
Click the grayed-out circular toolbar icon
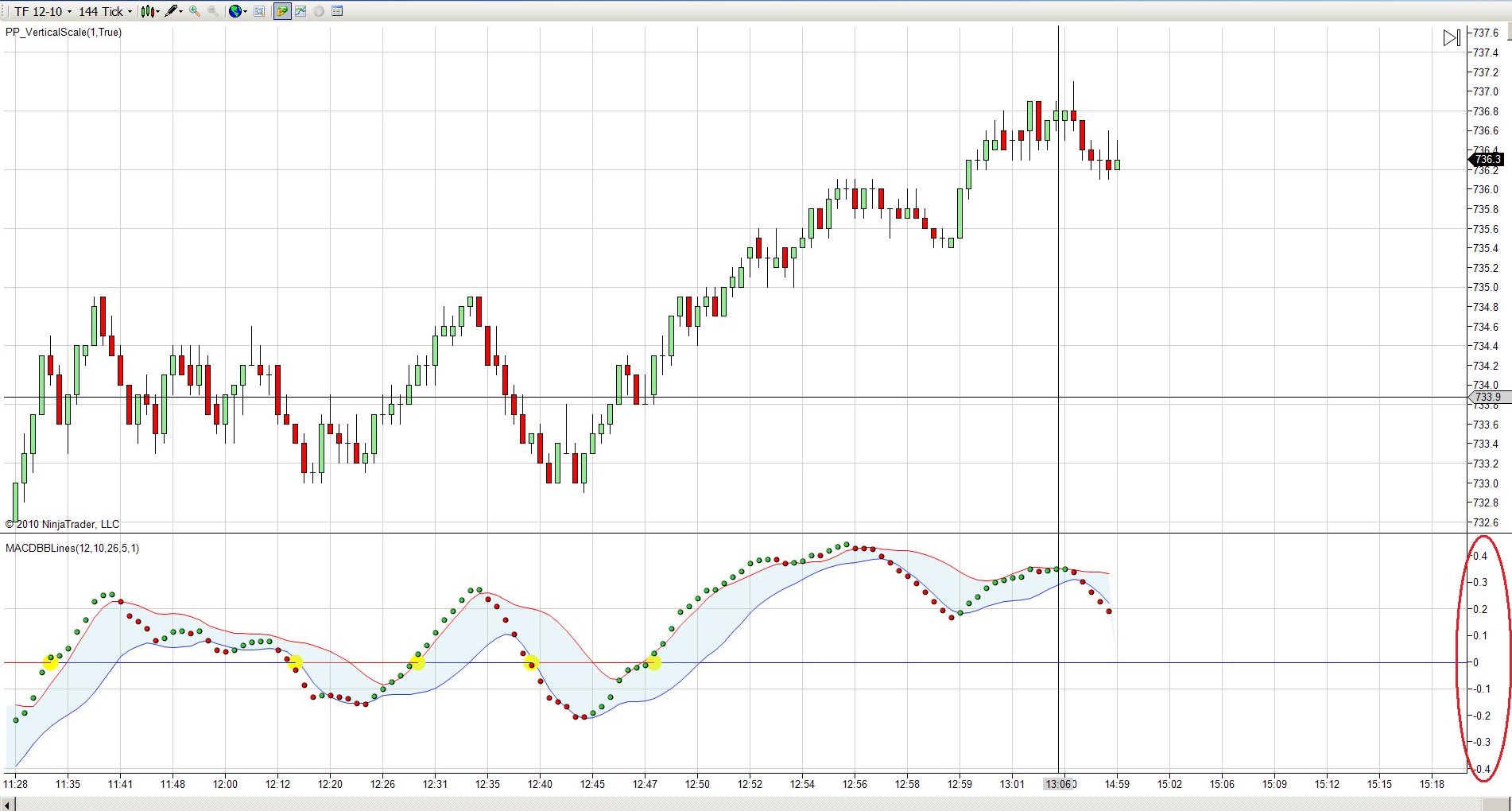[319, 11]
